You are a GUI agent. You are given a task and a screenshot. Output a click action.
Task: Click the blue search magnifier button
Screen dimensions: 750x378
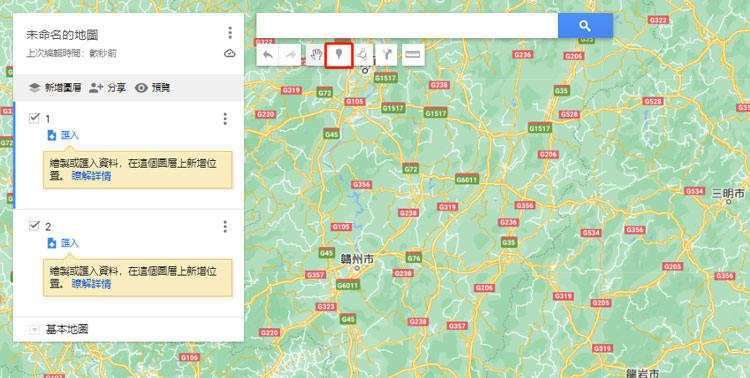[x=585, y=26]
